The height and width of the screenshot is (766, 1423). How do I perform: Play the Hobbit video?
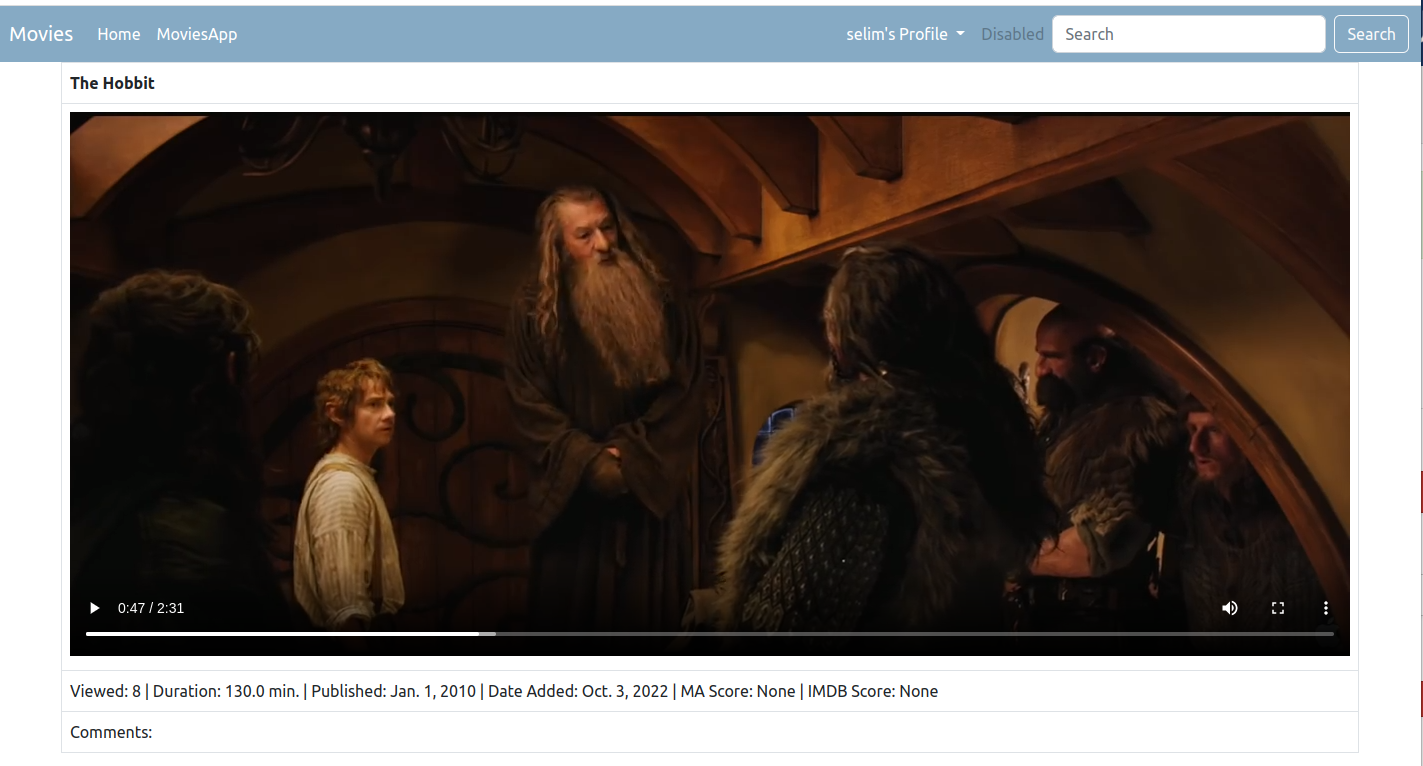(x=95, y=608)
